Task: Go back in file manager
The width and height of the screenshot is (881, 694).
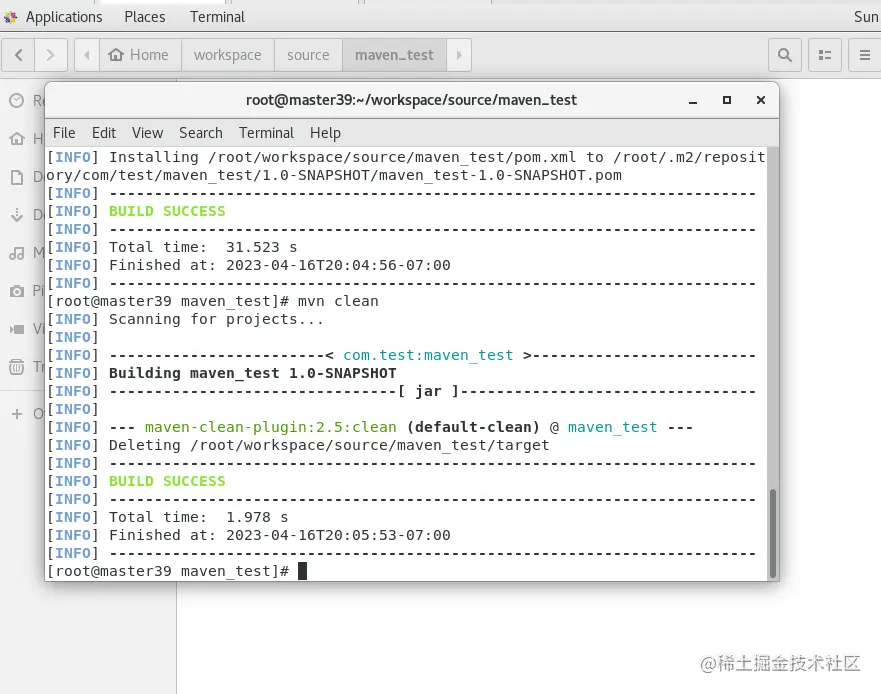Action: (x=19, y=55)
